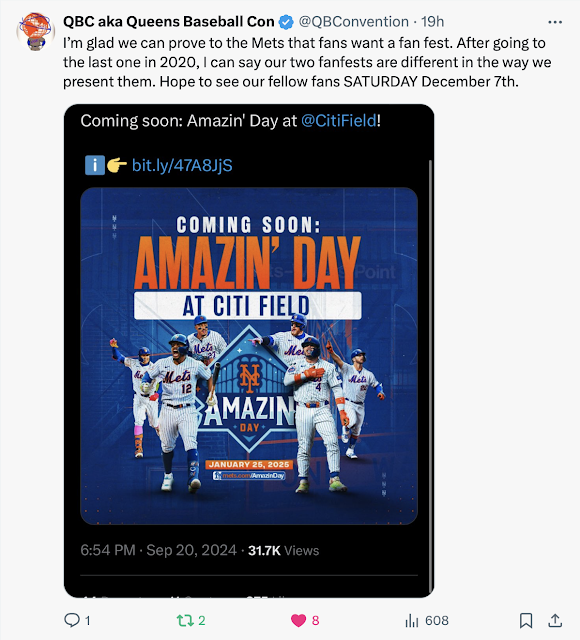Screen dimensions: 580x640
Task: Open the QBC globe profile avatar
Action: click(x=36, y=31)
